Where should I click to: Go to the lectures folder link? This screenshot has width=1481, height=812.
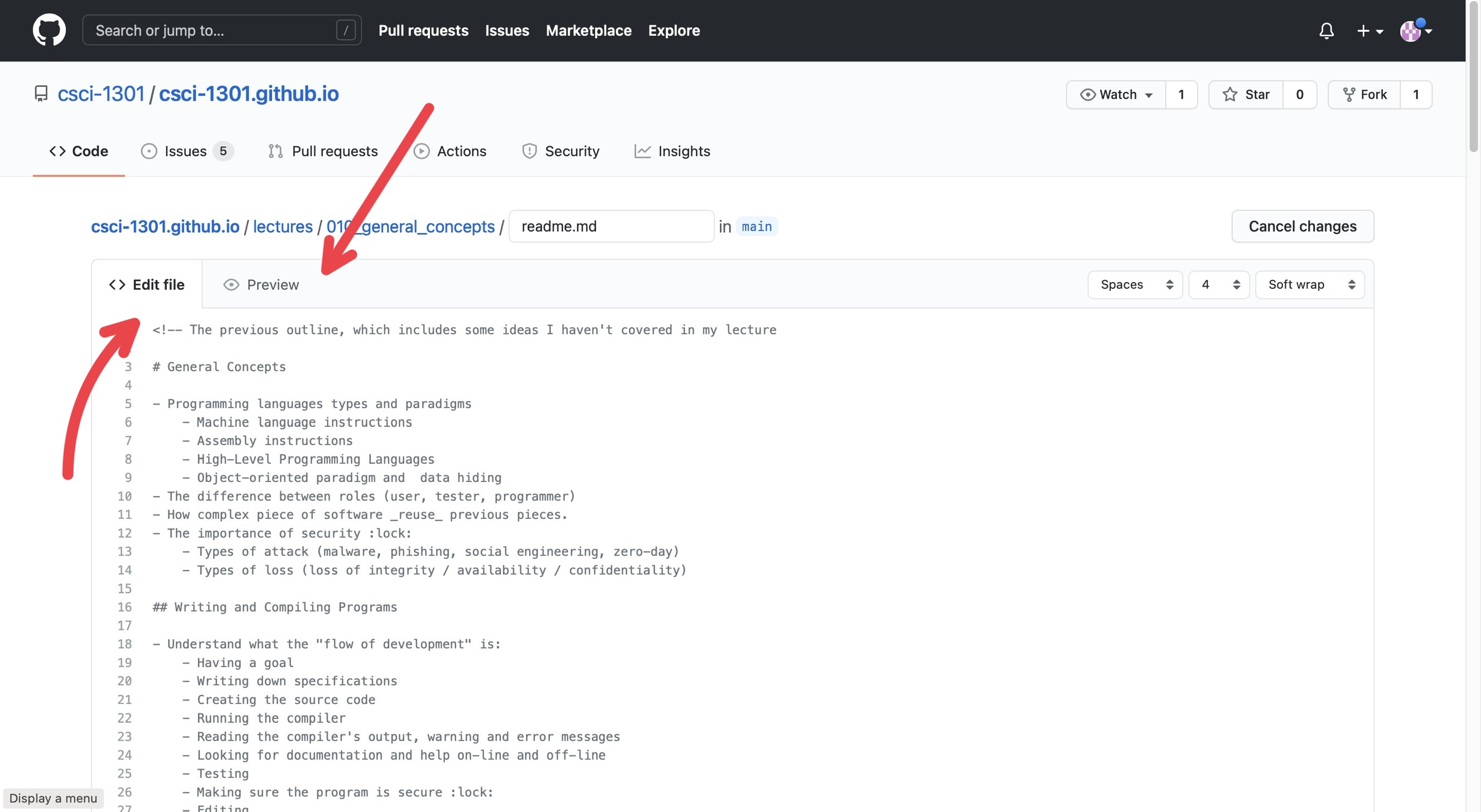pos(282,226)
